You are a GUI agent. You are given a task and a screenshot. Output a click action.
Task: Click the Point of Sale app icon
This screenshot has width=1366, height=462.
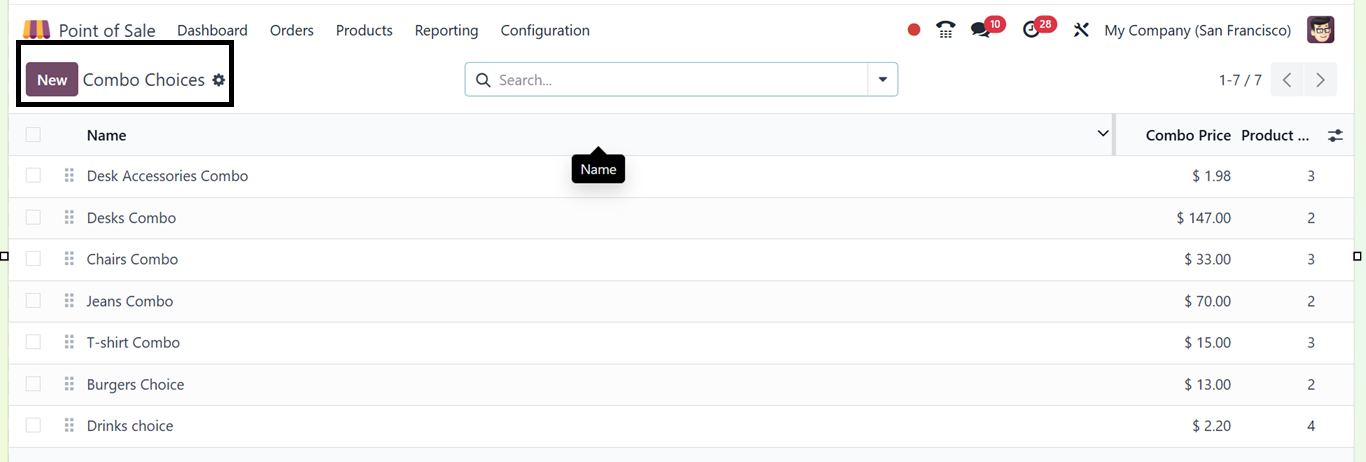pos(36,30)
